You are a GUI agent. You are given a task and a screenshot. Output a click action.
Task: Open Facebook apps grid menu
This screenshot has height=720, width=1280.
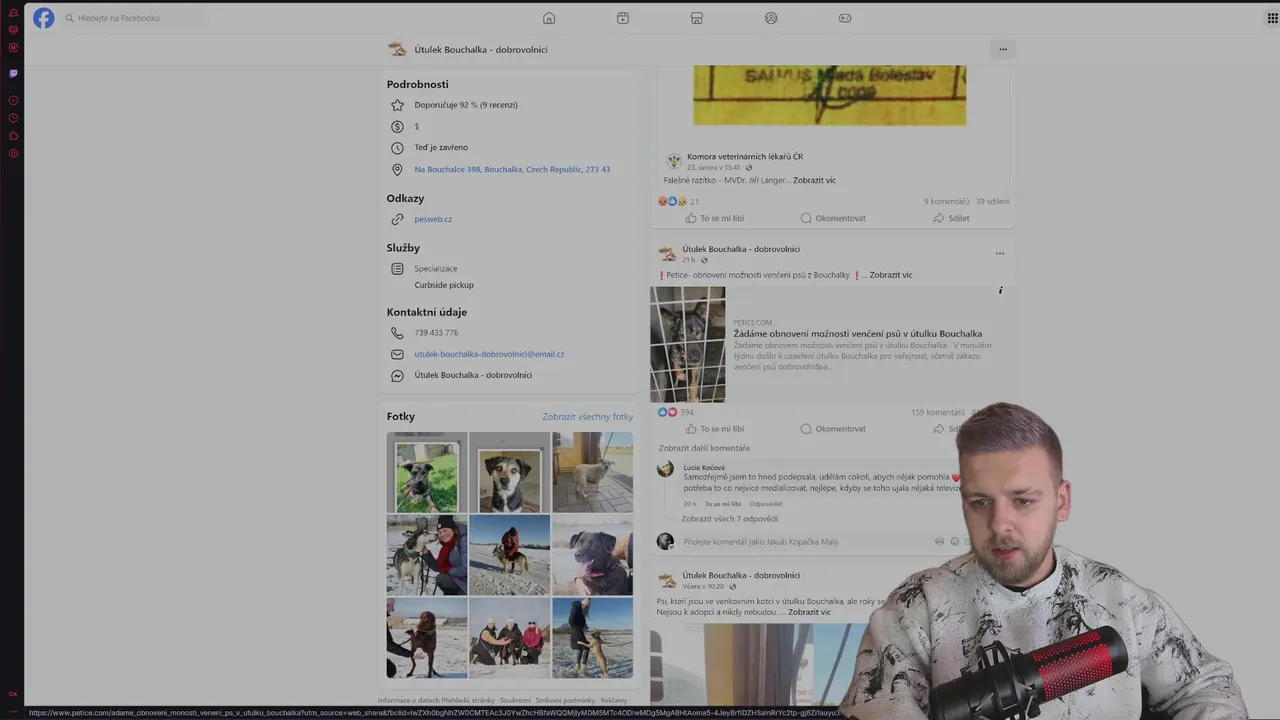[1273, 18]
